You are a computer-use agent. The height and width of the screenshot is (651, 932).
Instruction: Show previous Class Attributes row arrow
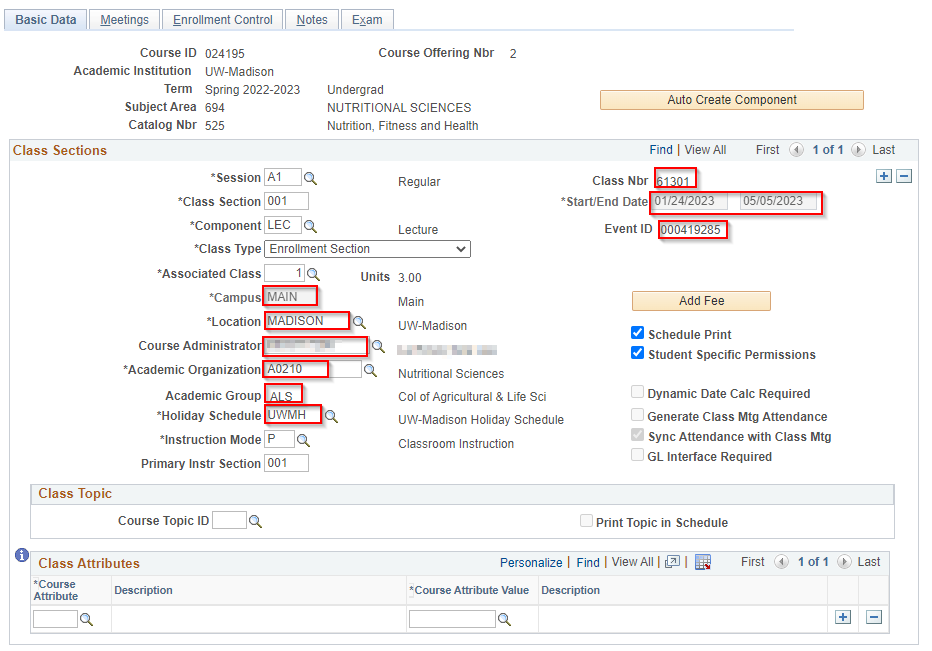click(782, 562)
